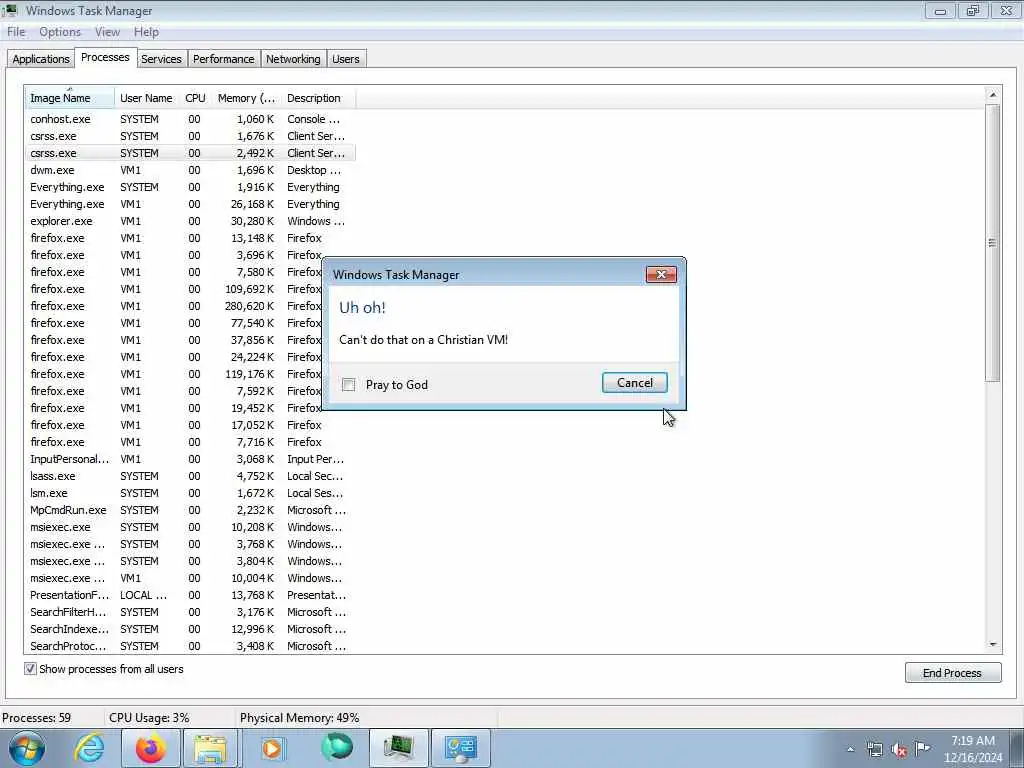The height and width of the screenshot is (768, 1024).
Task: Click the network tray icon
Action: coord(874,749)
